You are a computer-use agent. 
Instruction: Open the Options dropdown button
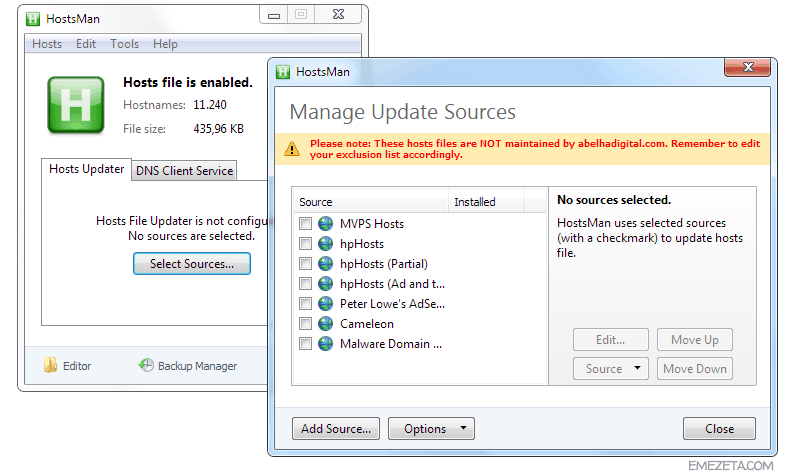pos(431,429)
